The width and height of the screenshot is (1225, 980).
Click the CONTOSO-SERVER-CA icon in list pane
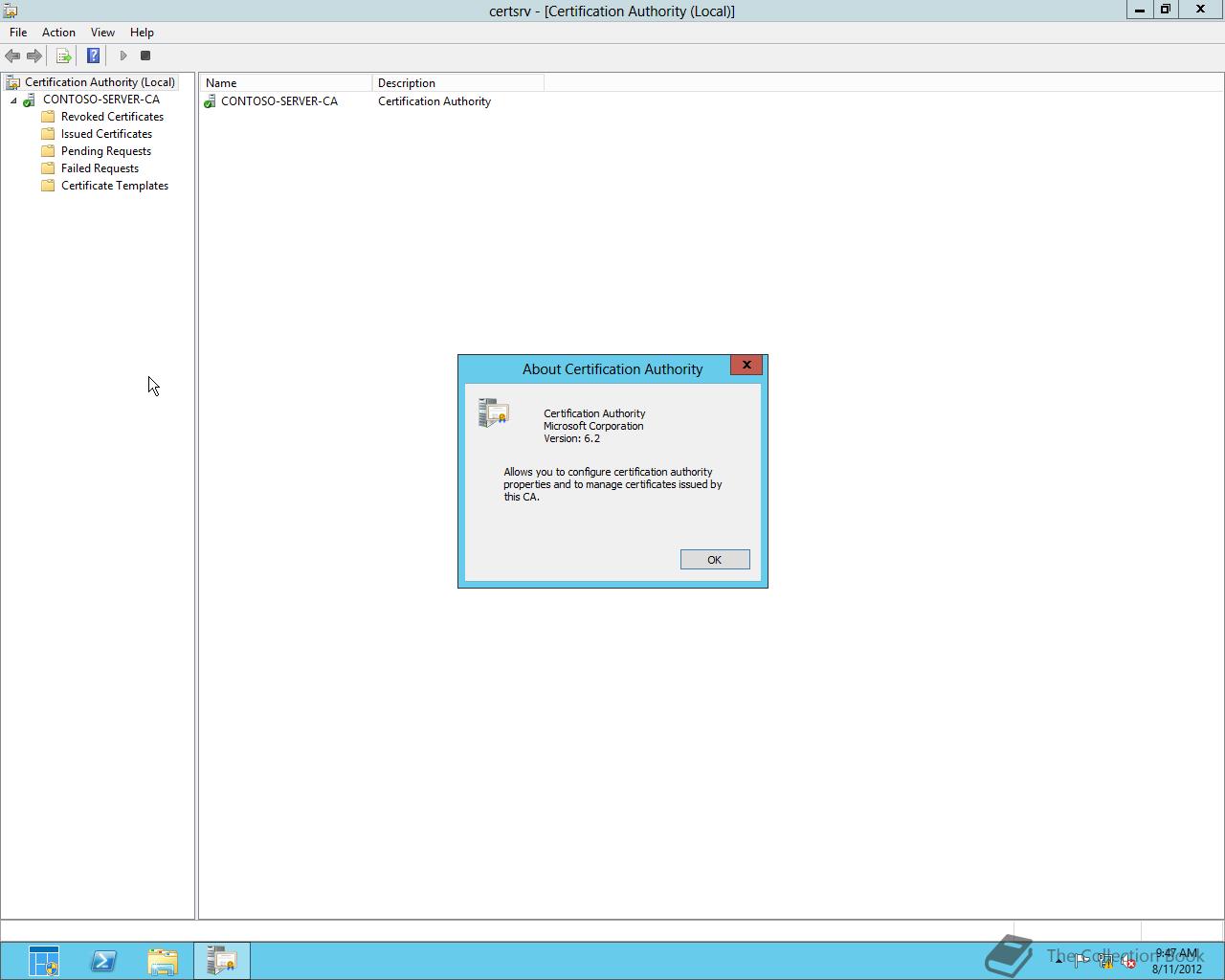210,101
